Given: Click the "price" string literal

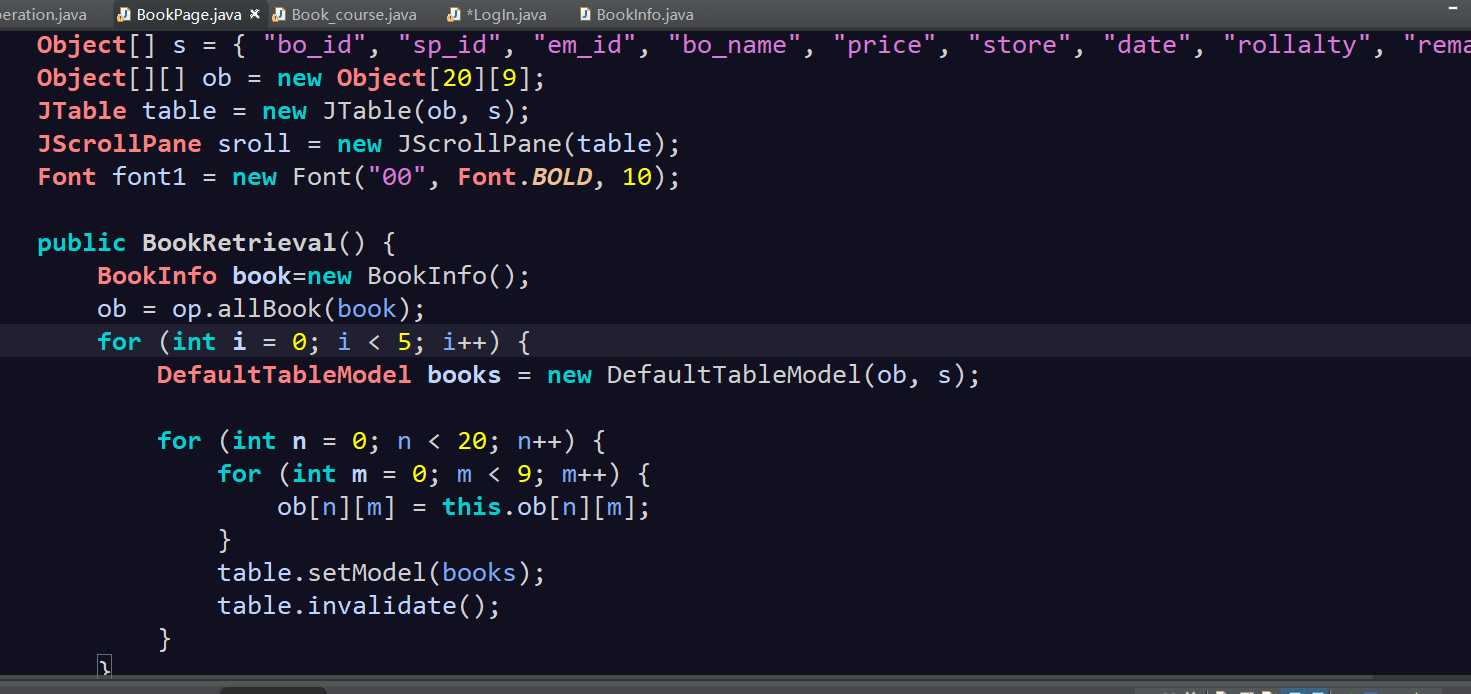Looking at the screenshot, I should click(x=886, y=45).
